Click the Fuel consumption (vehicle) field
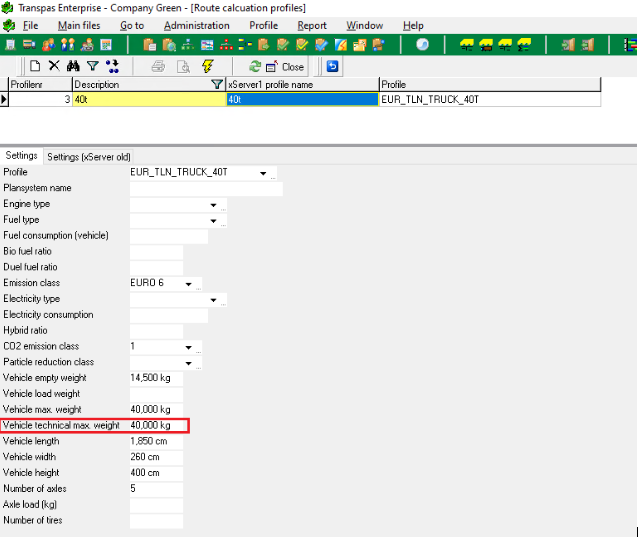 click(x=168, y=236)
